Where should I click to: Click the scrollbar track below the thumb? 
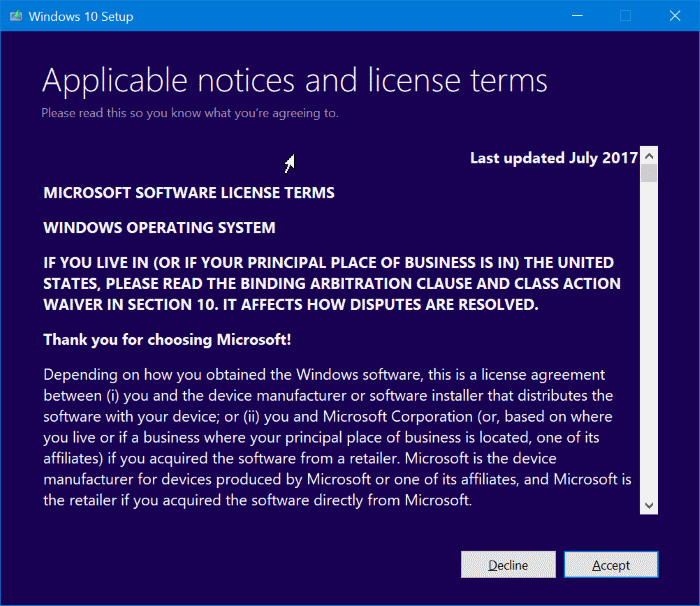coord(649,350)
